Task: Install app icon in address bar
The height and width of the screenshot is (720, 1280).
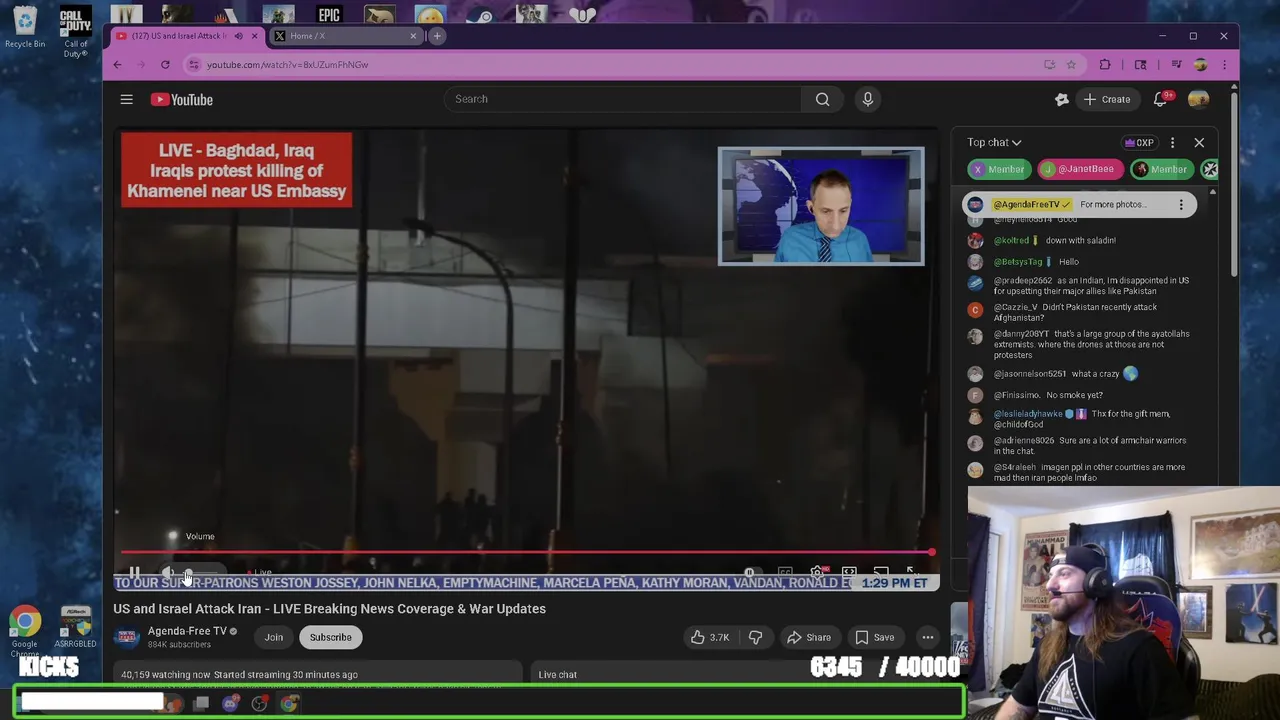Action: [x=1049, y=65]
